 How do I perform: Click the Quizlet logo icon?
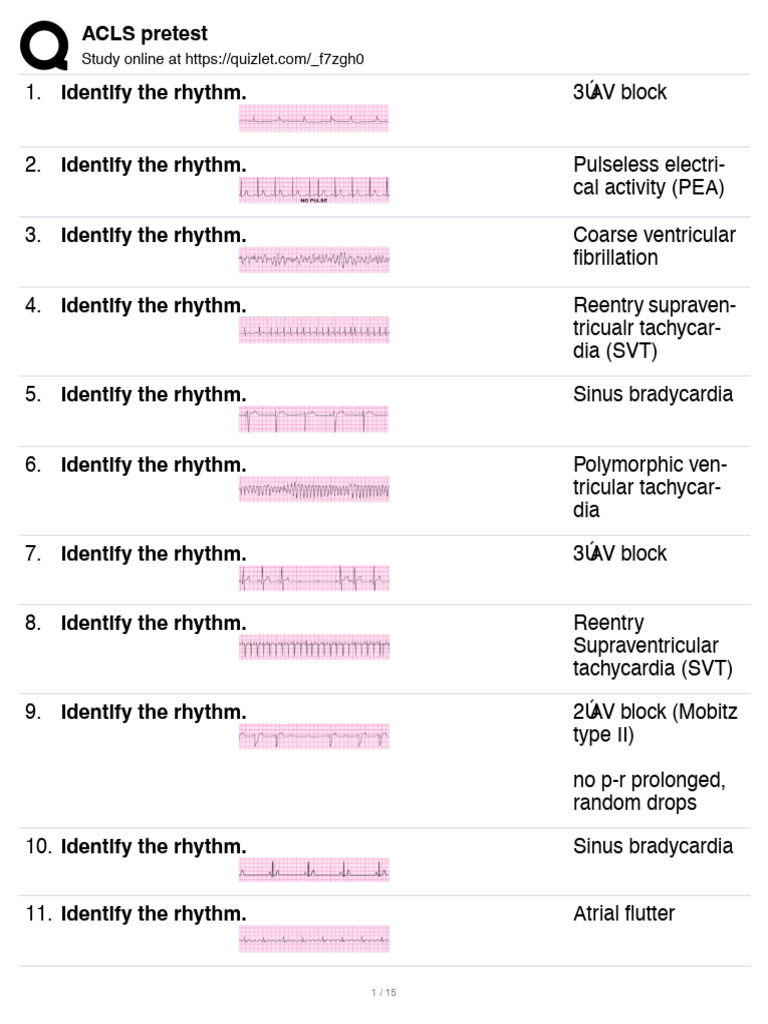[45, 46]
